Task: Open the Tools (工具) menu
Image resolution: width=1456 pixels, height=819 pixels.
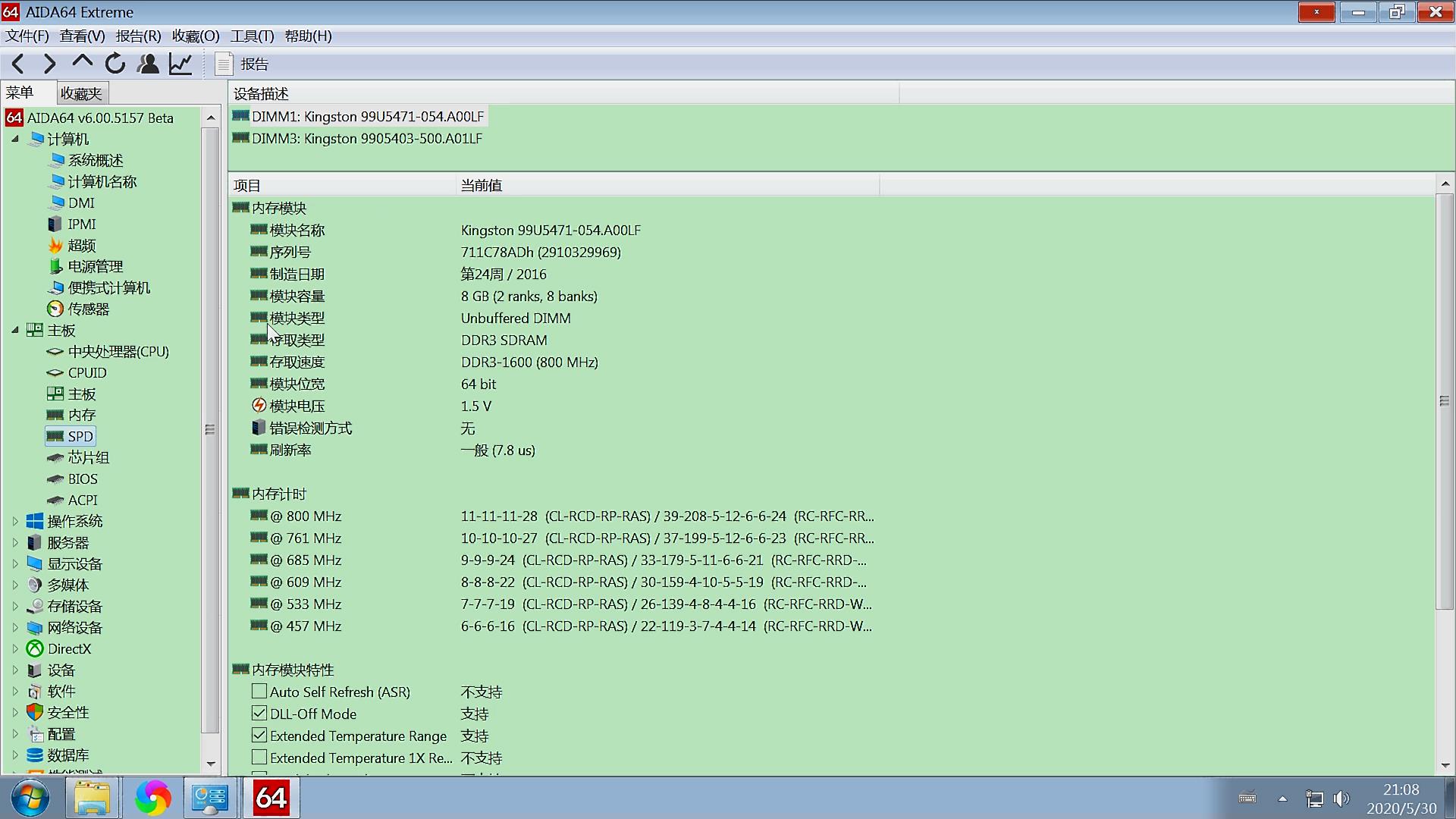Action: pyautogui.click(x=252, y=36)
